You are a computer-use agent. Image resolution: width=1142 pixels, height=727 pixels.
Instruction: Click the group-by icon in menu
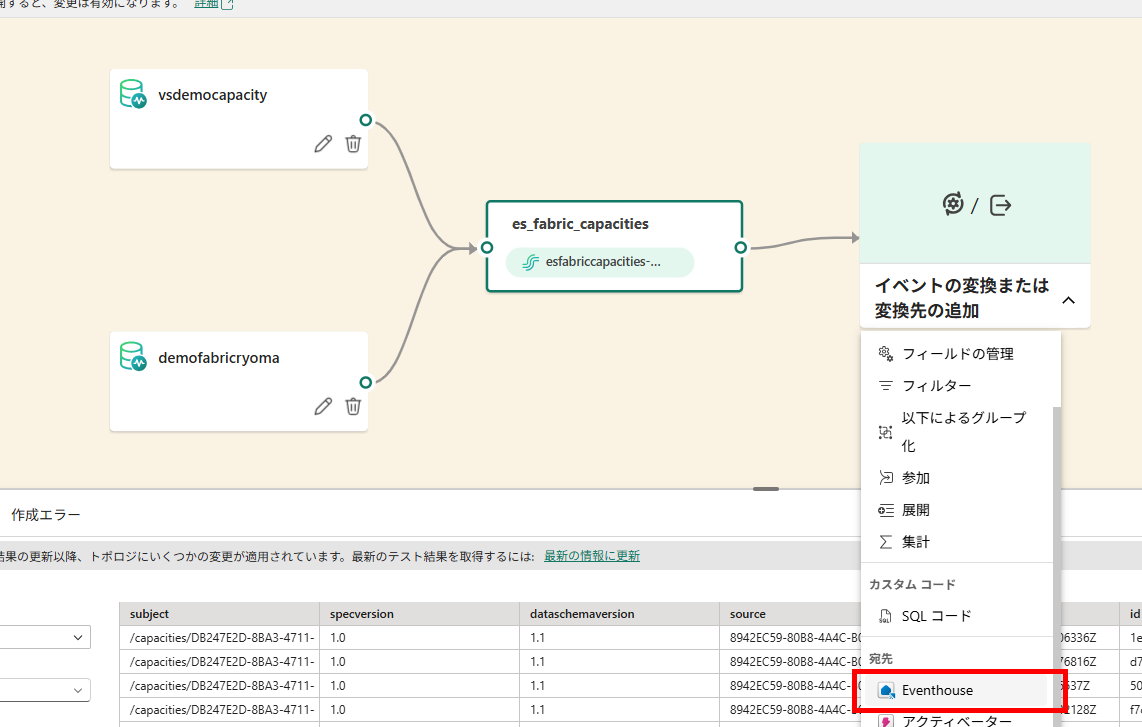pos(886,432)
